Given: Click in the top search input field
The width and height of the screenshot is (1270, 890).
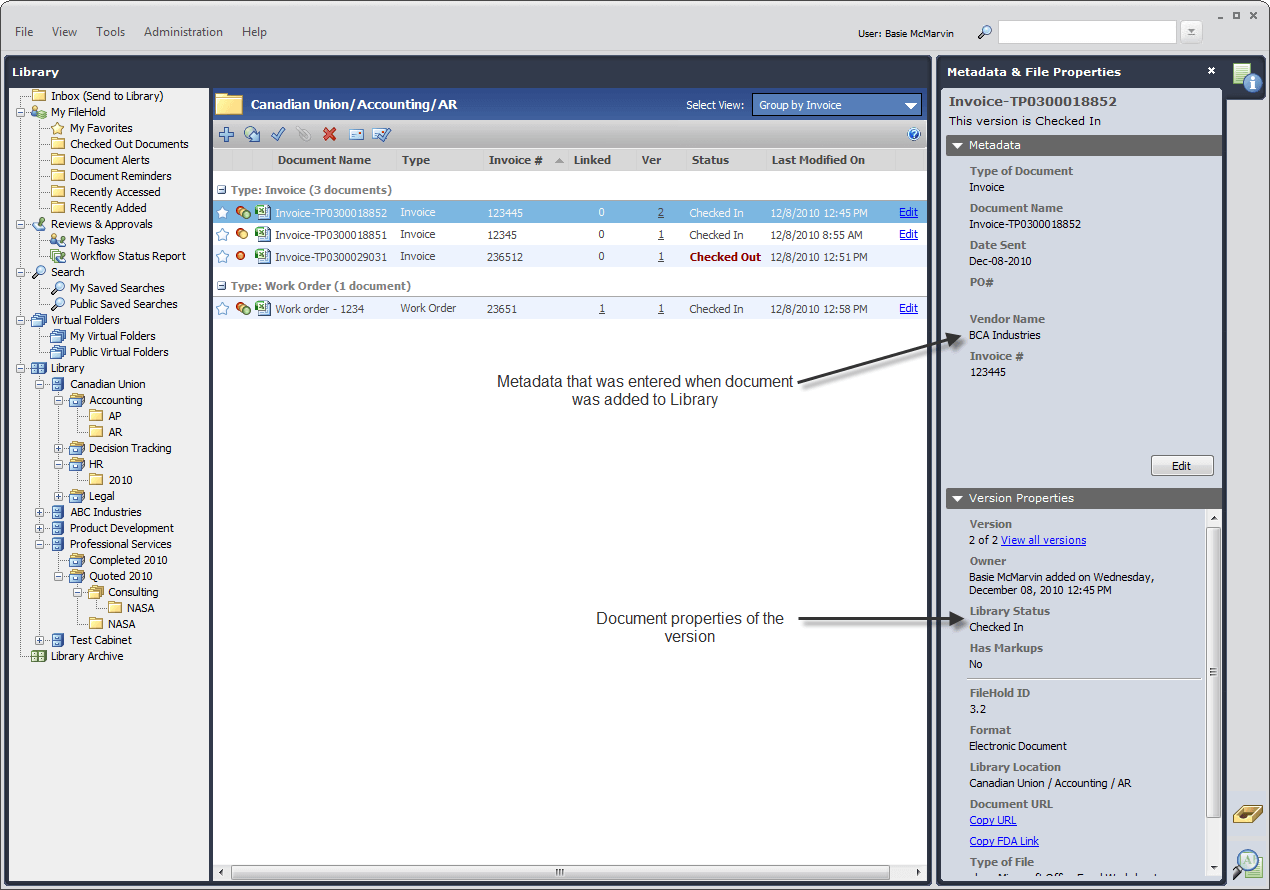Looking at the screenshot, I should [x=1087, y=32].
